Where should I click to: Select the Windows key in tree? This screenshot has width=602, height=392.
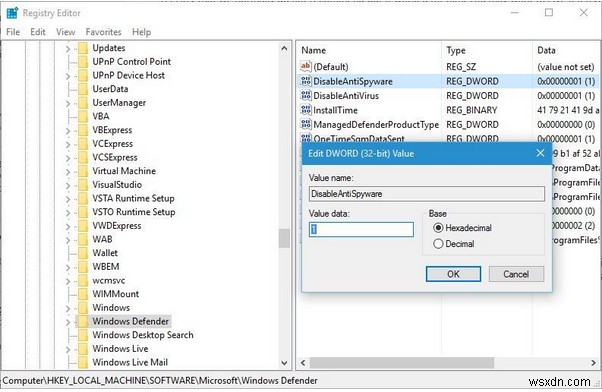tap(111, 308)
